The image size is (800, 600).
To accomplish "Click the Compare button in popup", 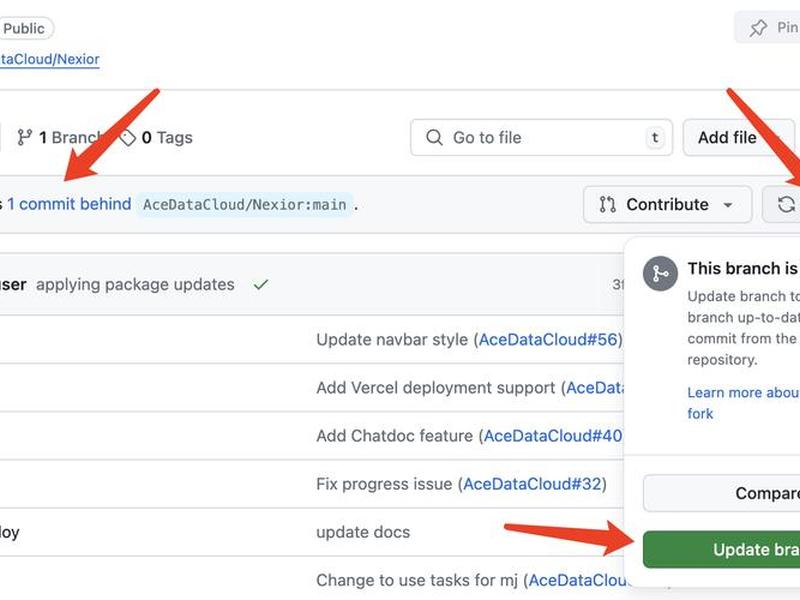I will click(x=721, y=493).
